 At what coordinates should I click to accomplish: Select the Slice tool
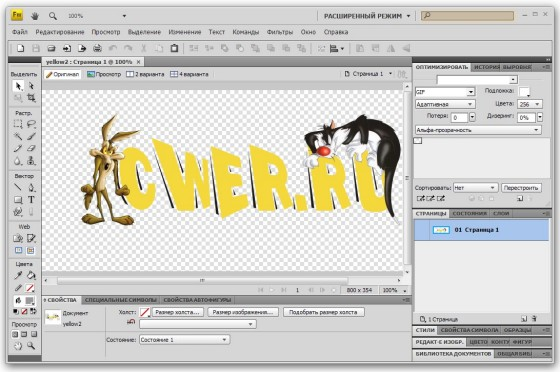(31, 238)
